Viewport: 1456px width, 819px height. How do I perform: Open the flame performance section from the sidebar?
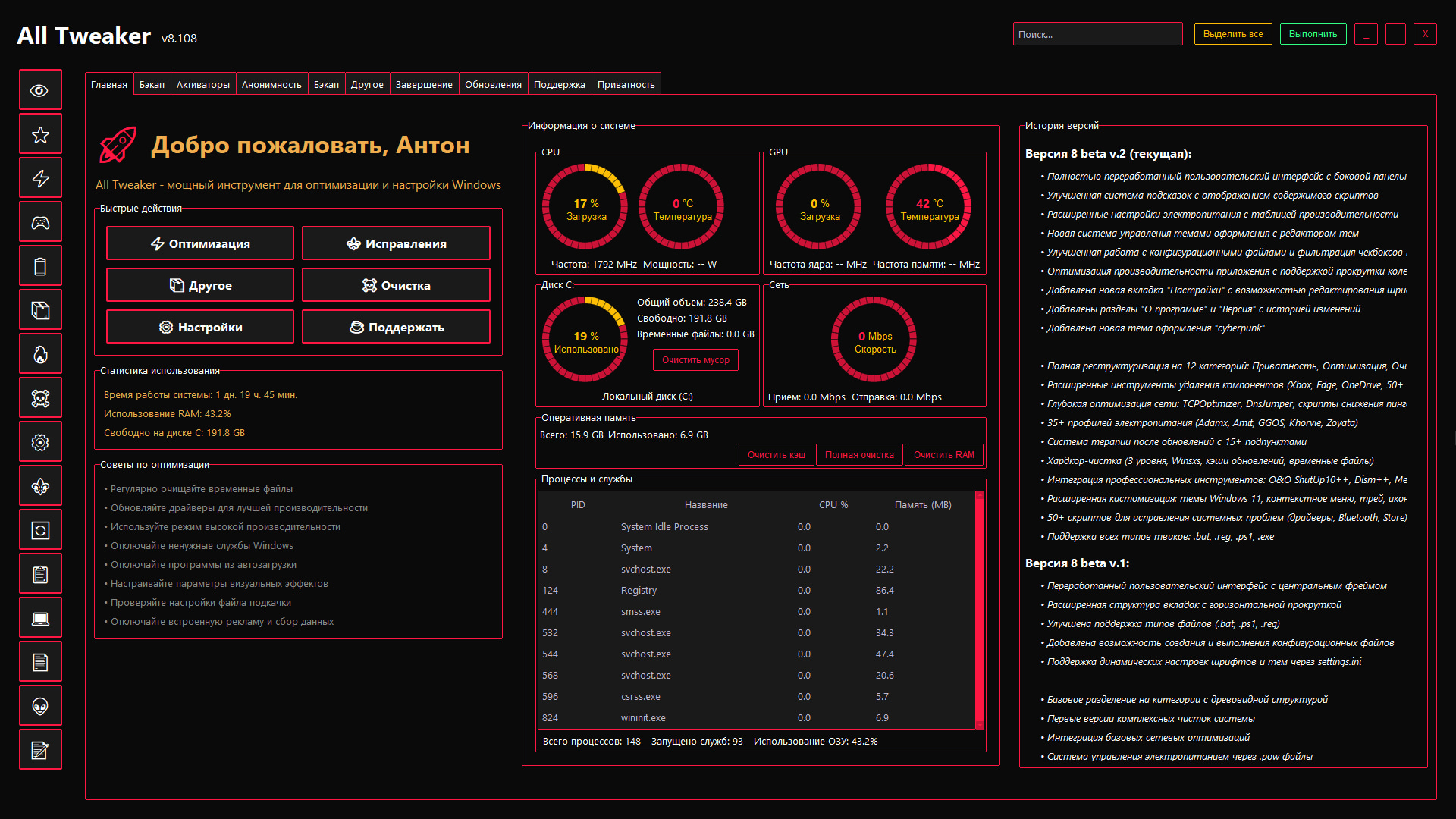click(x=40, y=353)
